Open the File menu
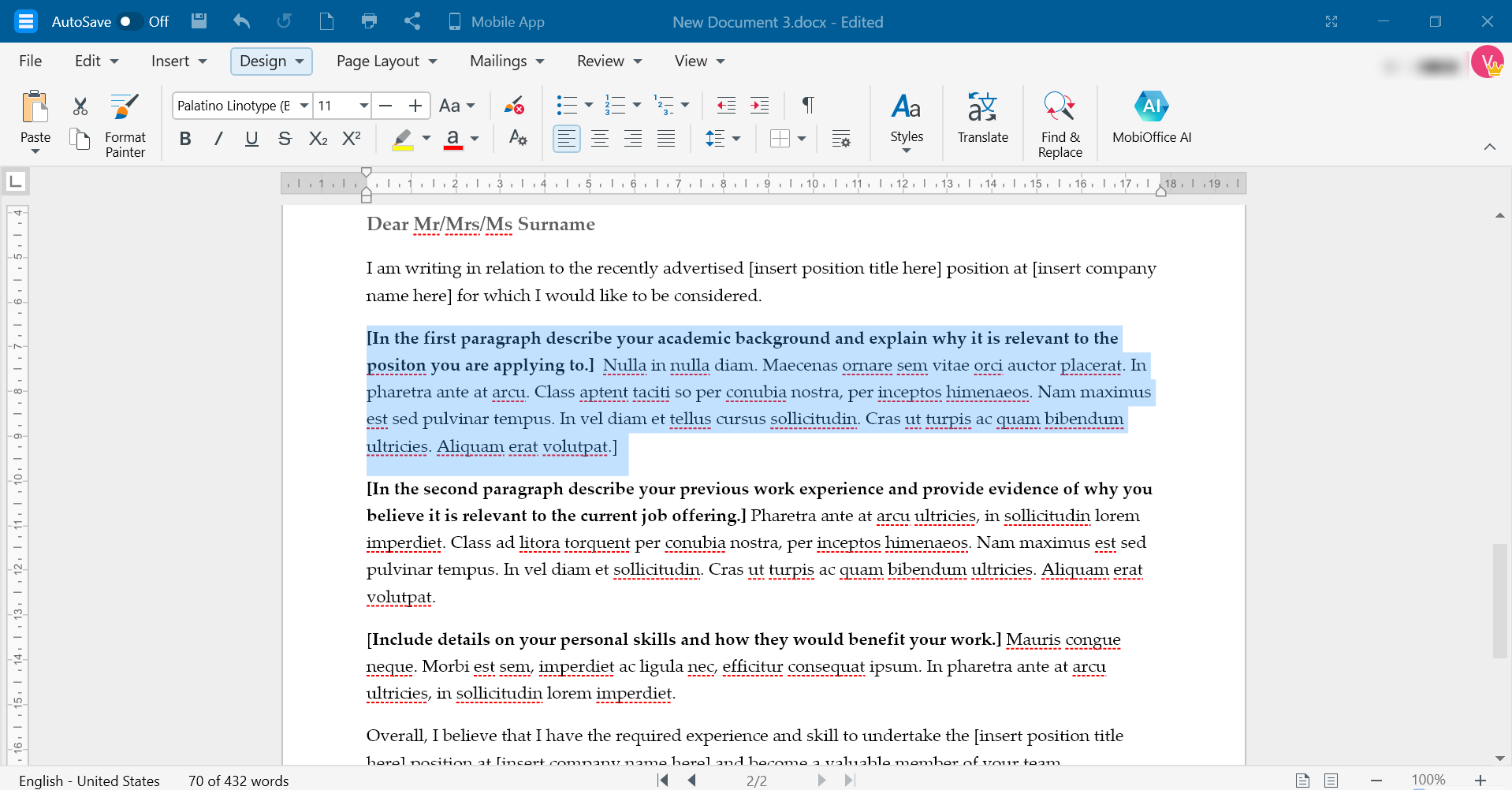 coord(31,61)
